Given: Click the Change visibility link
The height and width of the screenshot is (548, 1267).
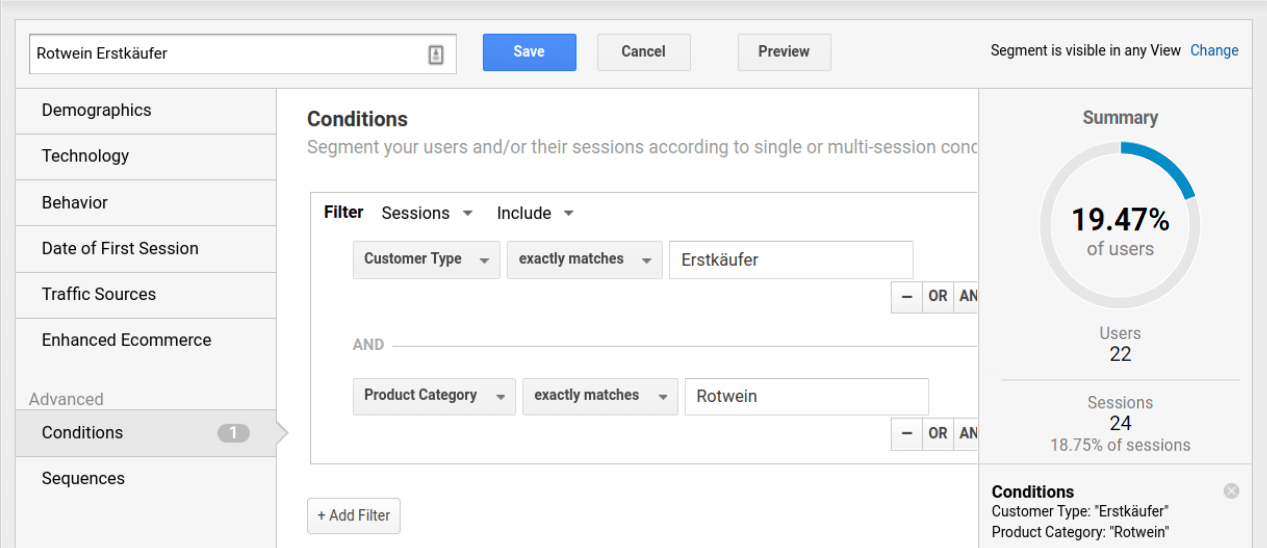Looking at the screenshot, I should 1214,51.
